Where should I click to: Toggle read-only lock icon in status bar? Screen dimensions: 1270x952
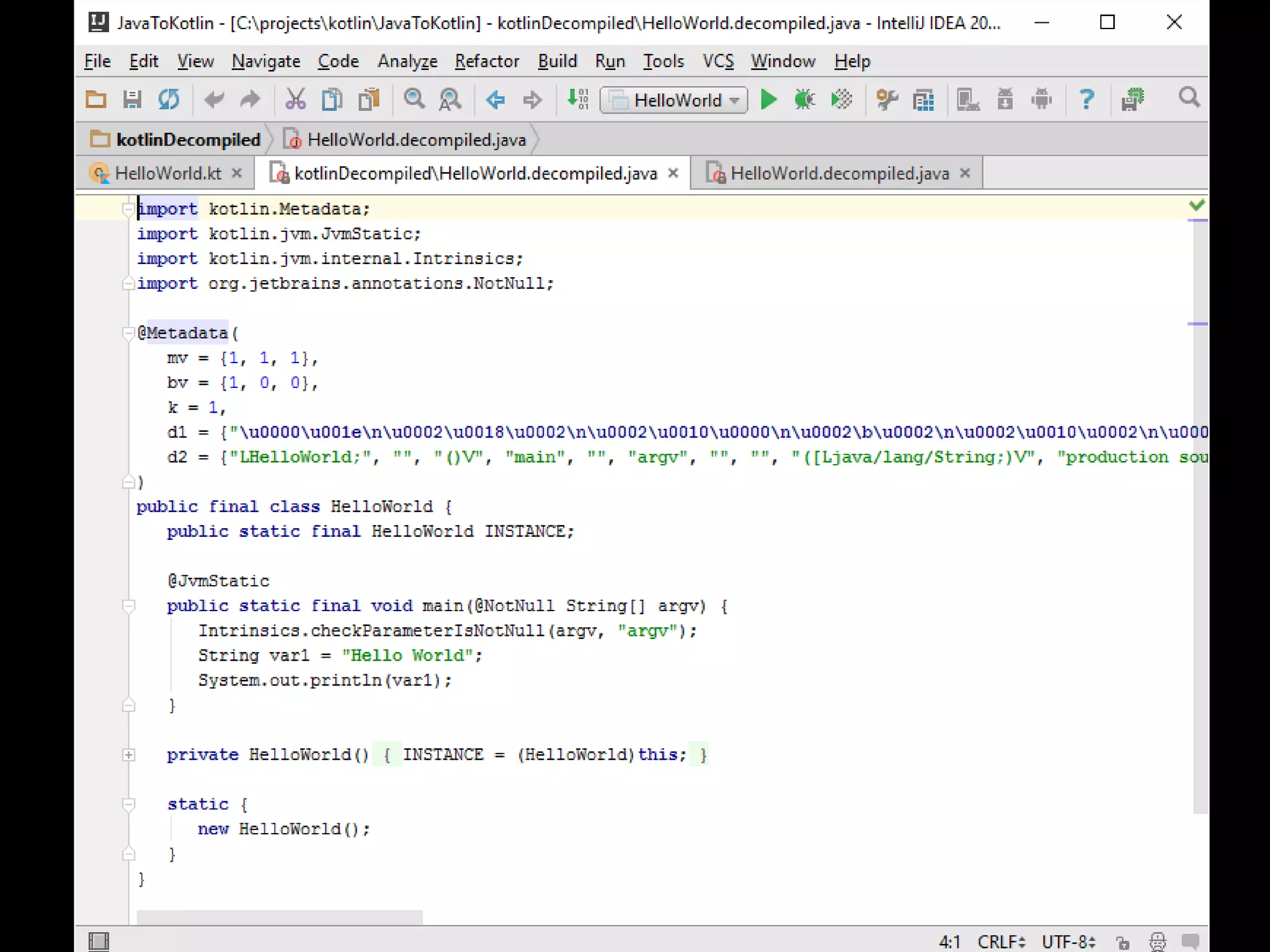click(1123, 942)
